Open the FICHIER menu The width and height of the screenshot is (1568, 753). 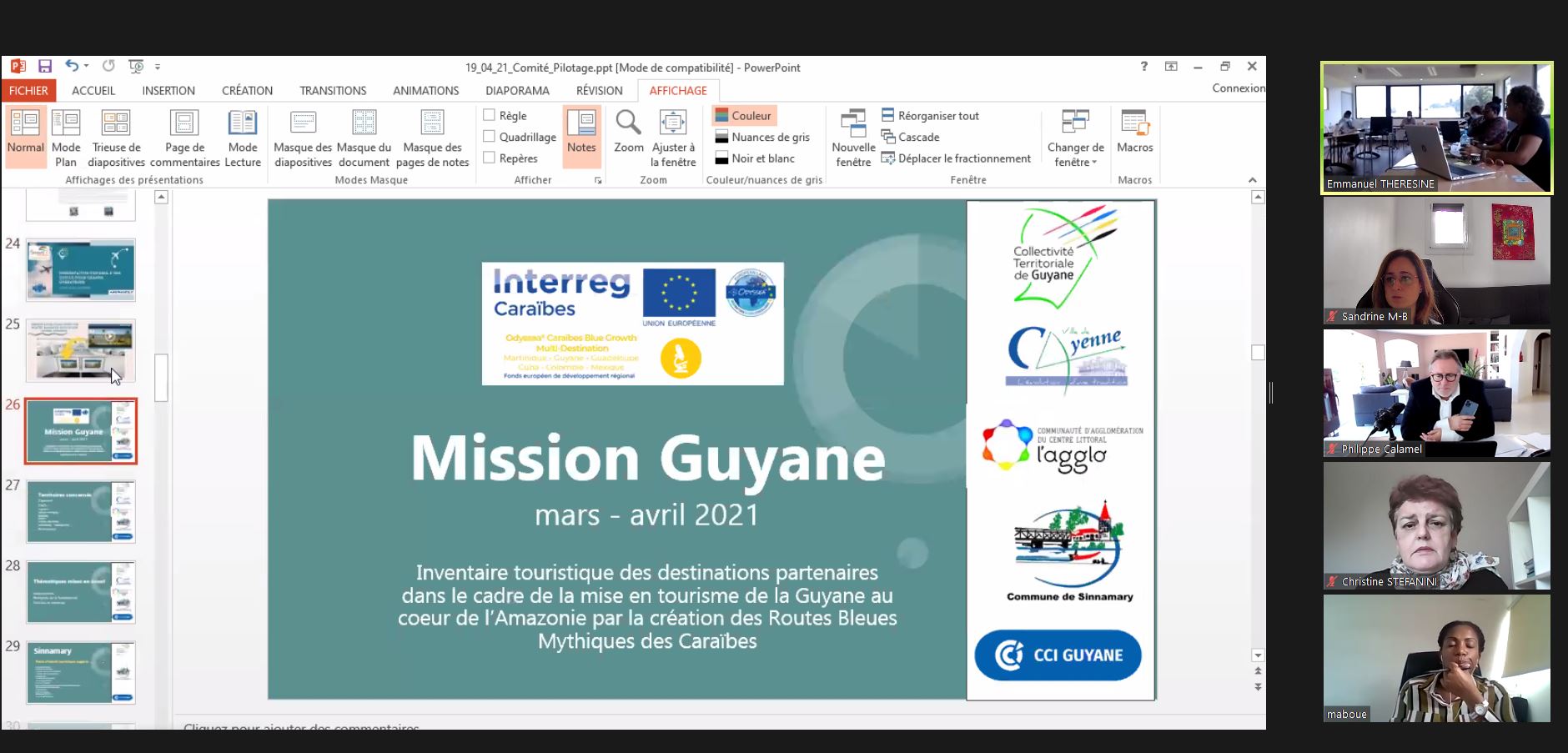coord(29,91)
